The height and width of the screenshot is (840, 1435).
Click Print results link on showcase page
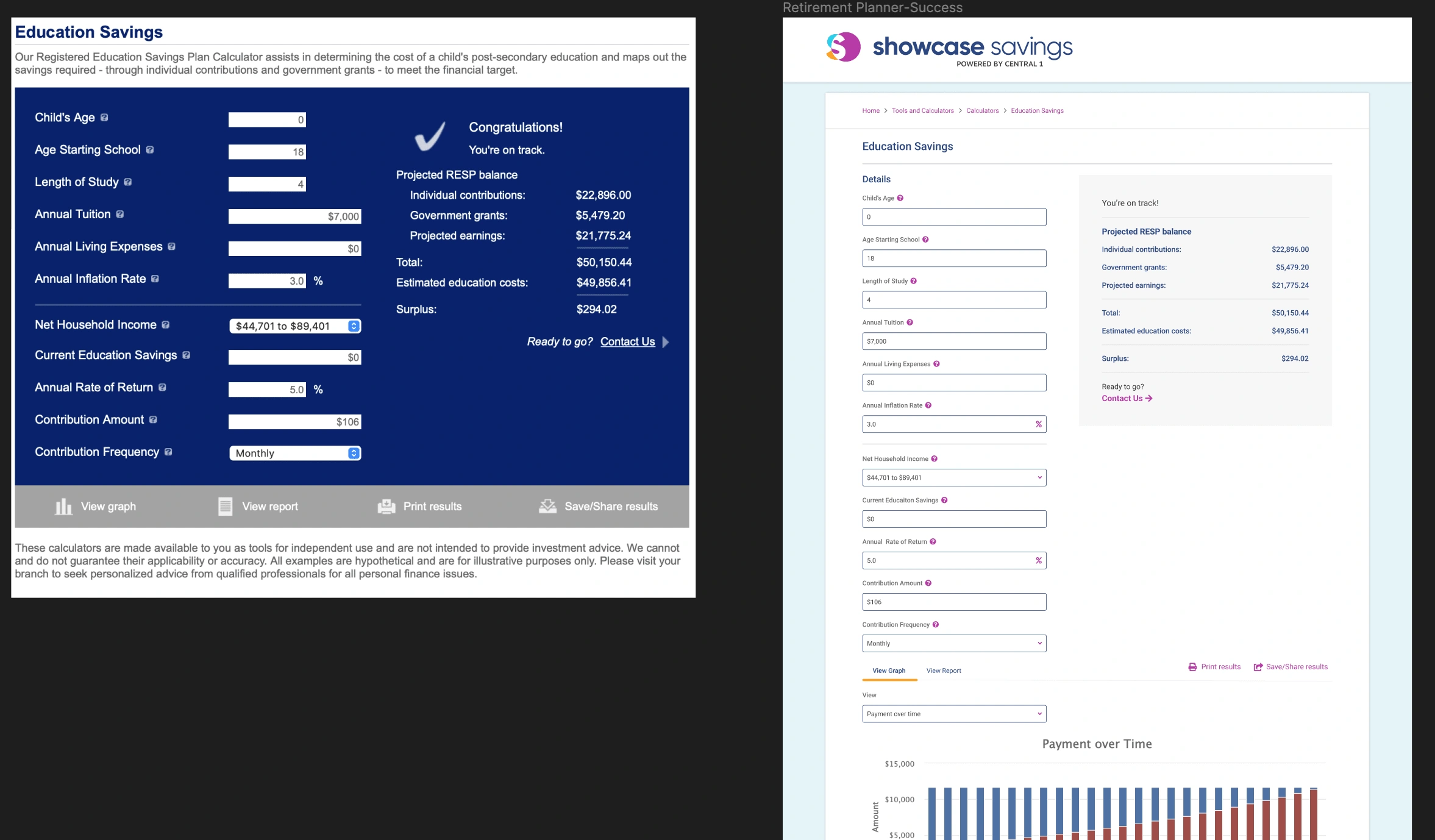tap(1214, 667)
